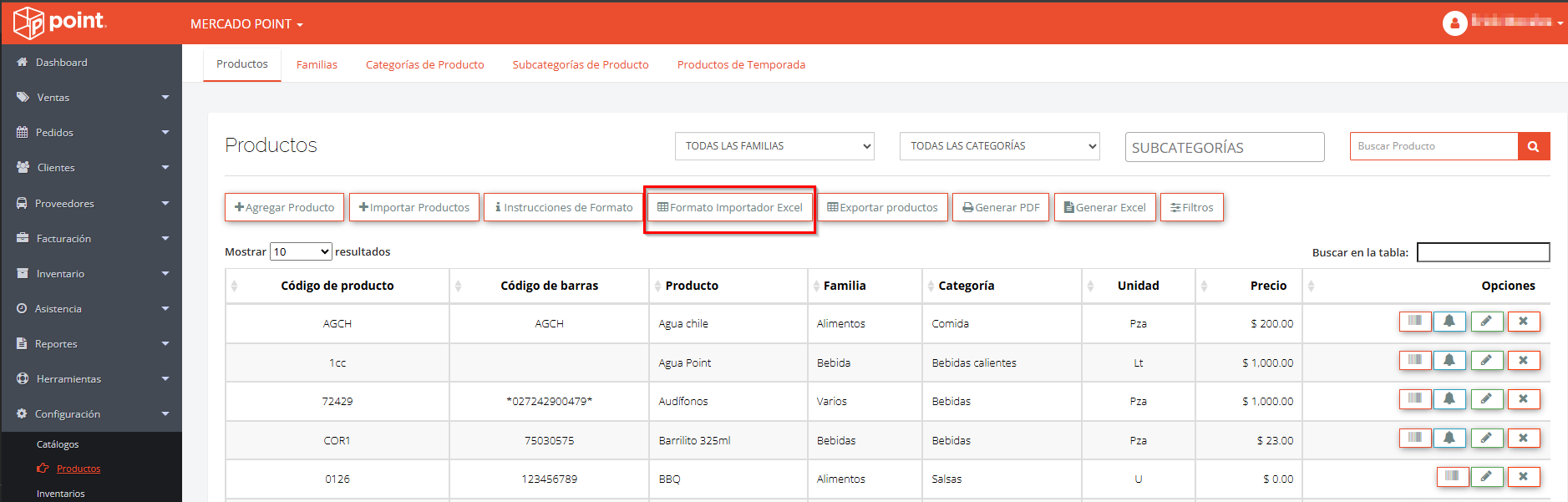Click the bell alert icon for Agua Point
This screenshot has height=502, width=1568.
(x=1449, y=361)
